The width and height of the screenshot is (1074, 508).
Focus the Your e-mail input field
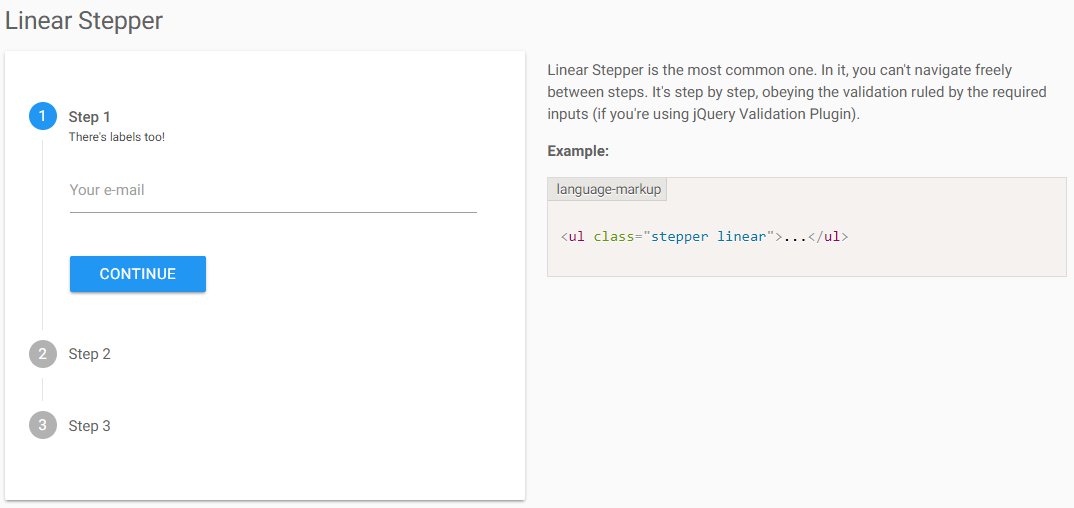(273, 190)
